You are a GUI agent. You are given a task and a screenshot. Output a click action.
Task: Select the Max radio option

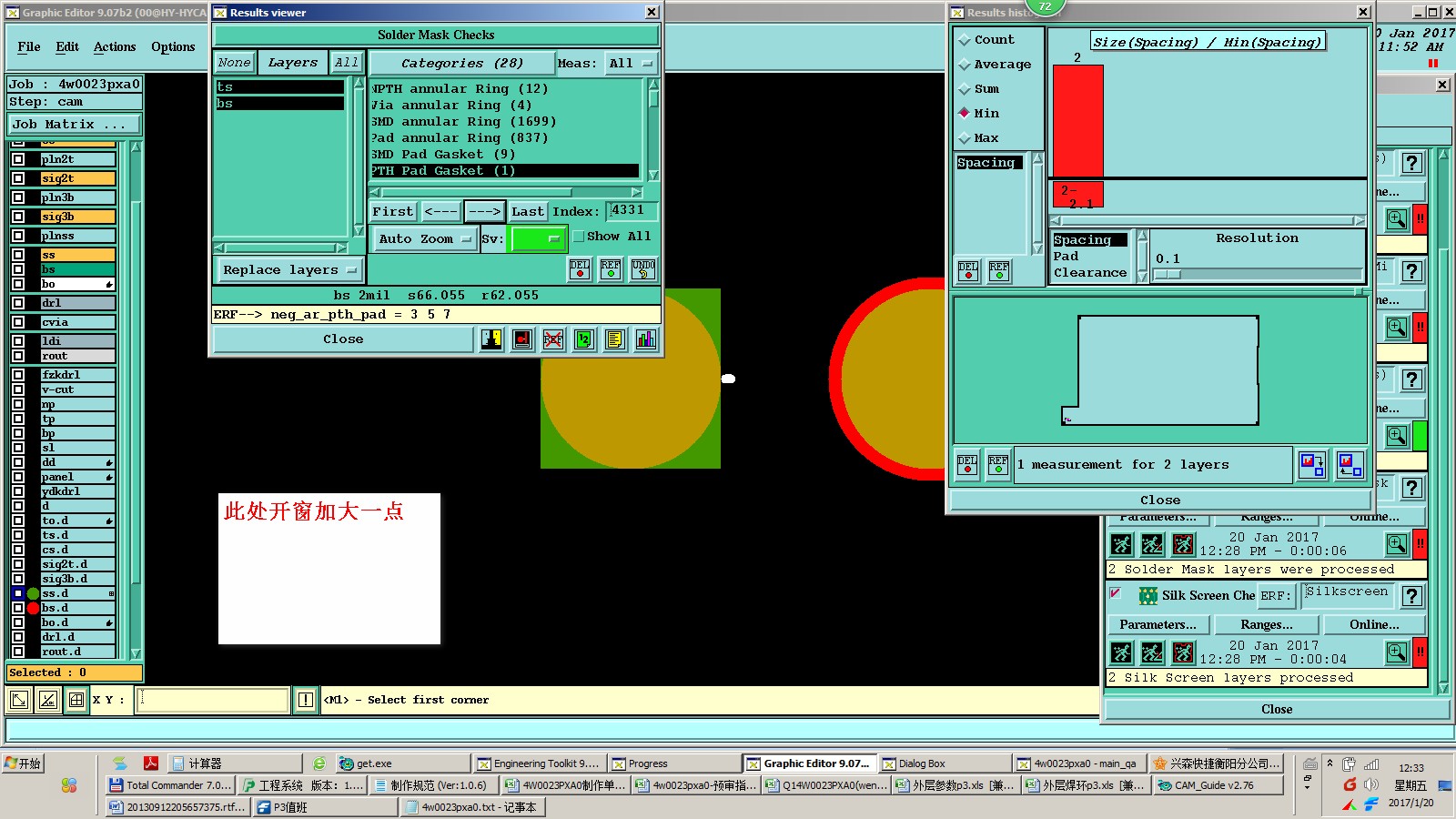[x=965, y=138]
